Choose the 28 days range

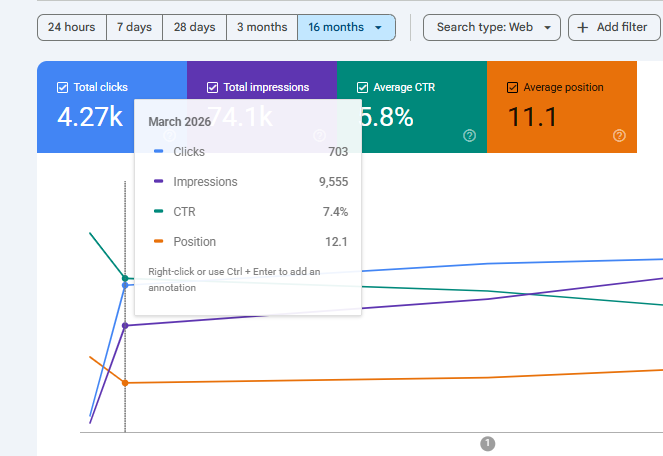195,27
